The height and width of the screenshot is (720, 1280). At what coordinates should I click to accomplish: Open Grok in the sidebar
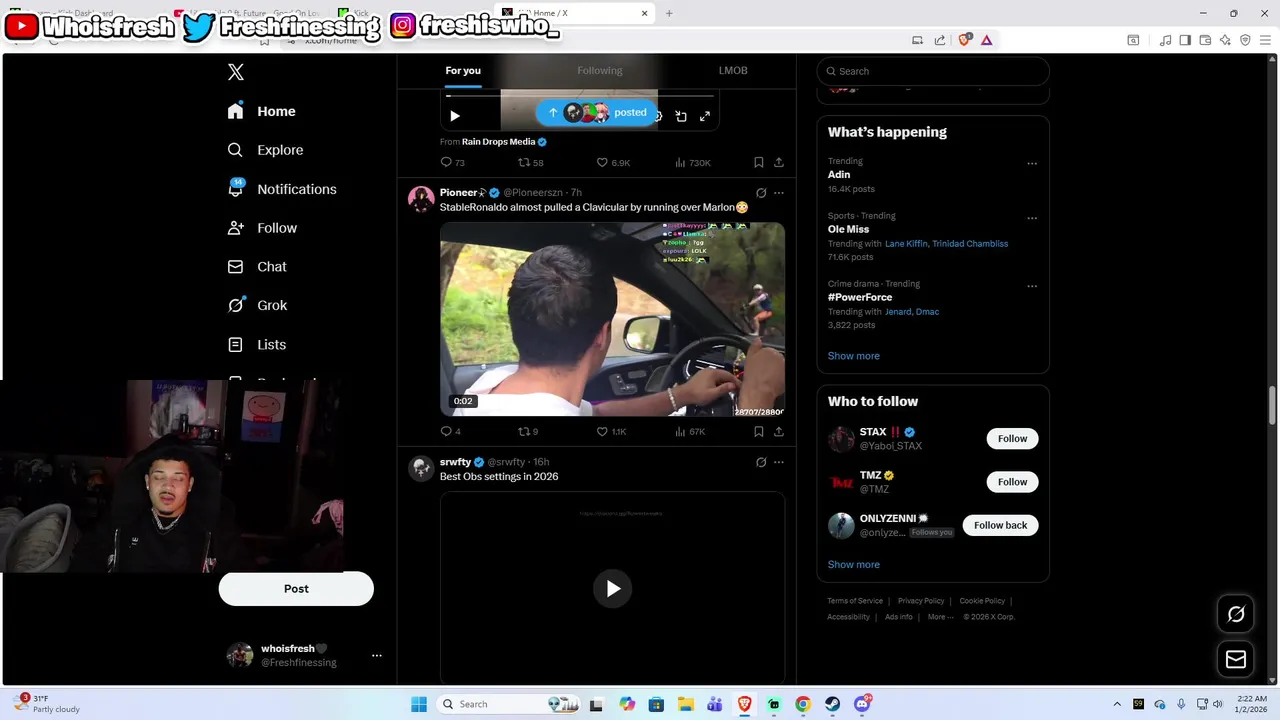click(x=257, y=305)
